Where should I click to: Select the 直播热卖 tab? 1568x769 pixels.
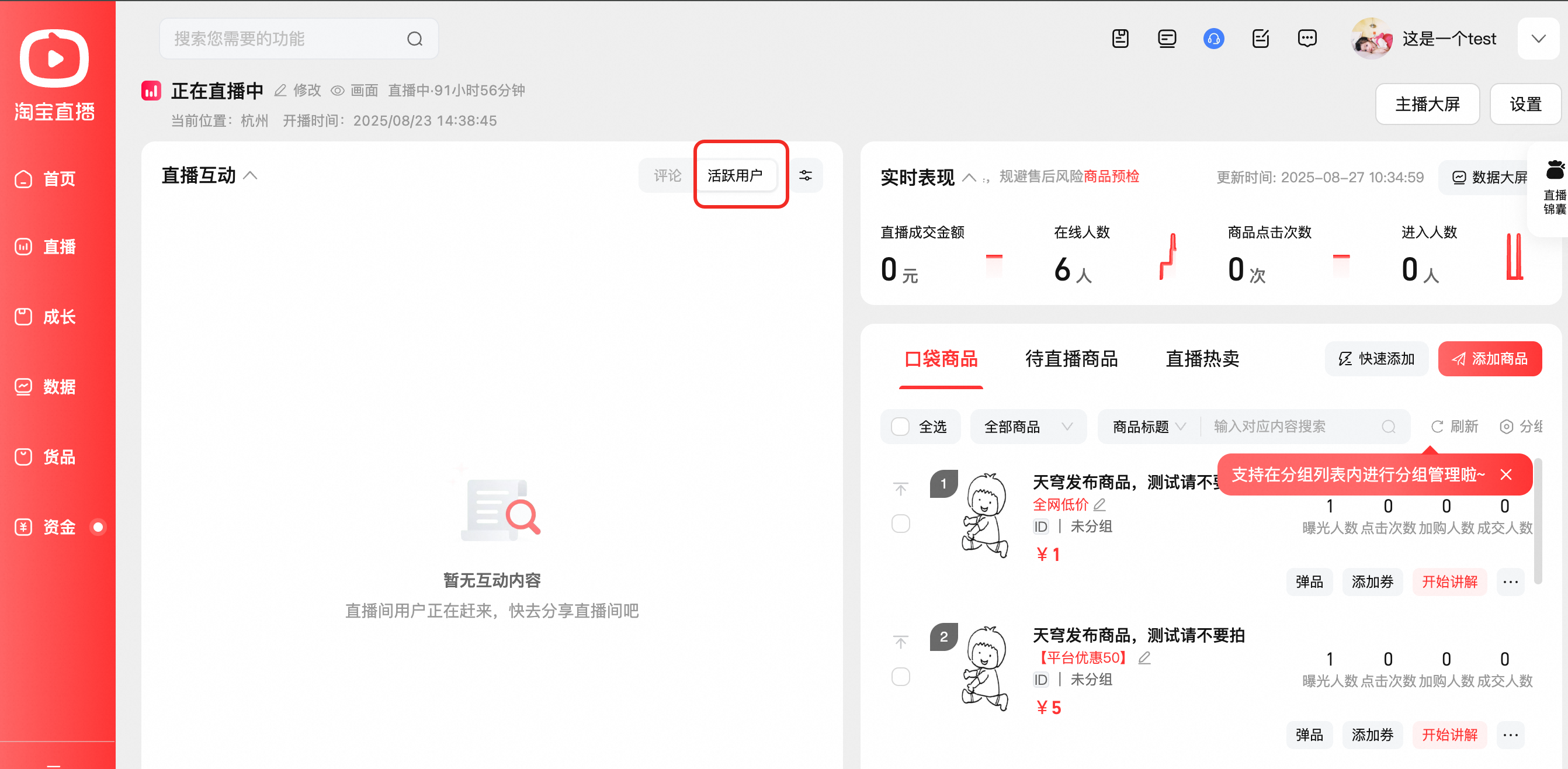[1202, 359]
